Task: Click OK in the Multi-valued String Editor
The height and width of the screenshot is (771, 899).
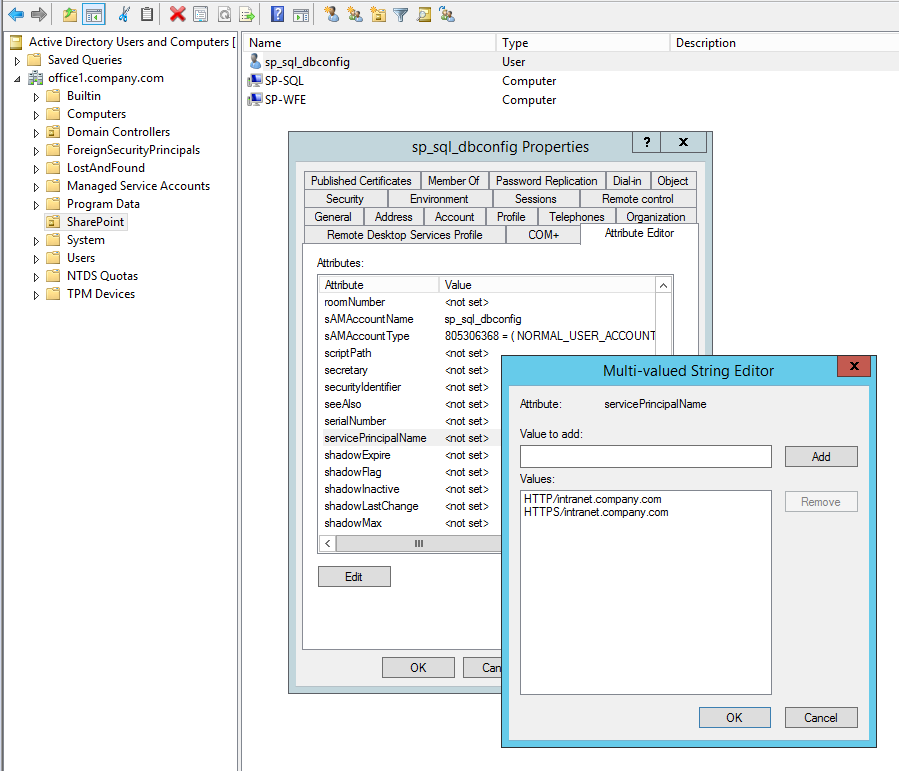Action: pyautogui.click(x=734, y=717)
